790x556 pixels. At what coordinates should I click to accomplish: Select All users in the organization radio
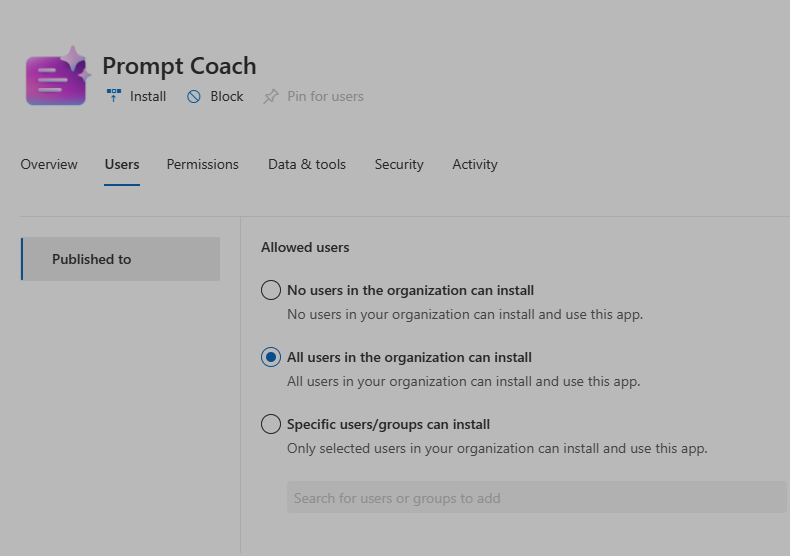[x=271, y=357]
